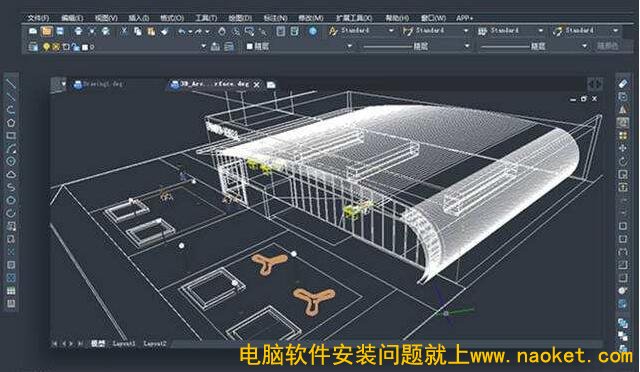Image resolution: width=640 pixels, height=372 pixels.
Task: Click the Copy icon in top toolbar
Action: tap(138, 31)
